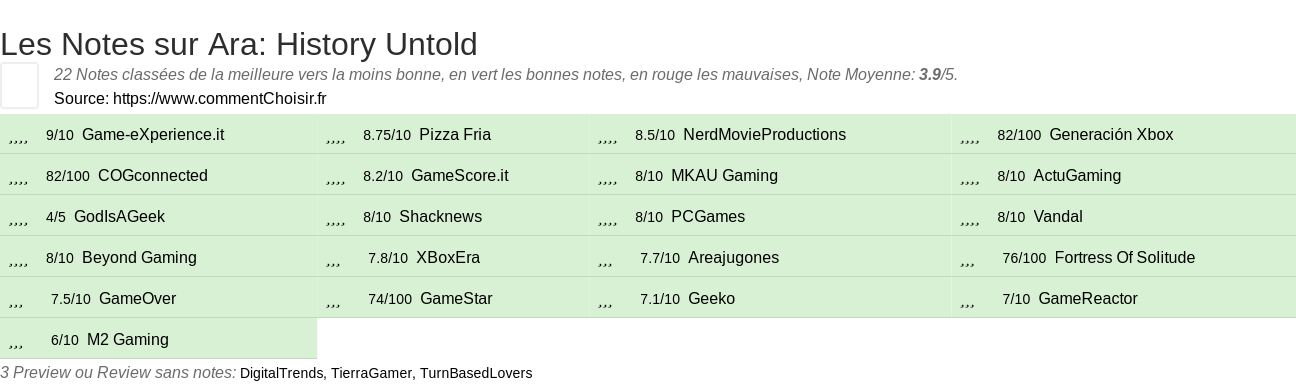Click the Shacknews review link
This screenshot has height=384, width=1296.
(x=440, y=217)
